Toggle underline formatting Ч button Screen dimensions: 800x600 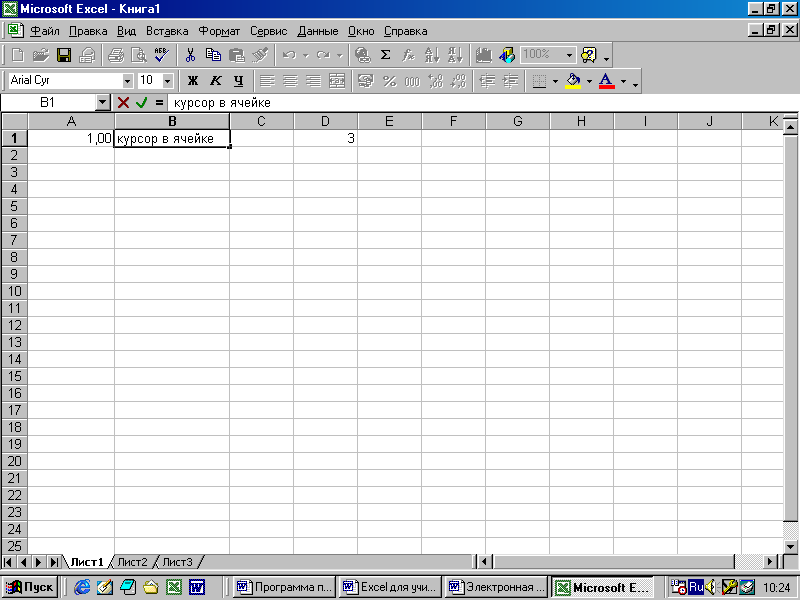pos(238,81)
